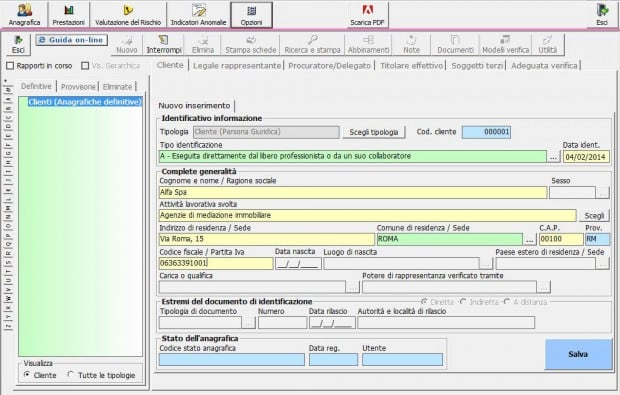Click the Data nascita date field
This screenshot has width=620, height=395.
pyautogui.click(x=298, y=263)
